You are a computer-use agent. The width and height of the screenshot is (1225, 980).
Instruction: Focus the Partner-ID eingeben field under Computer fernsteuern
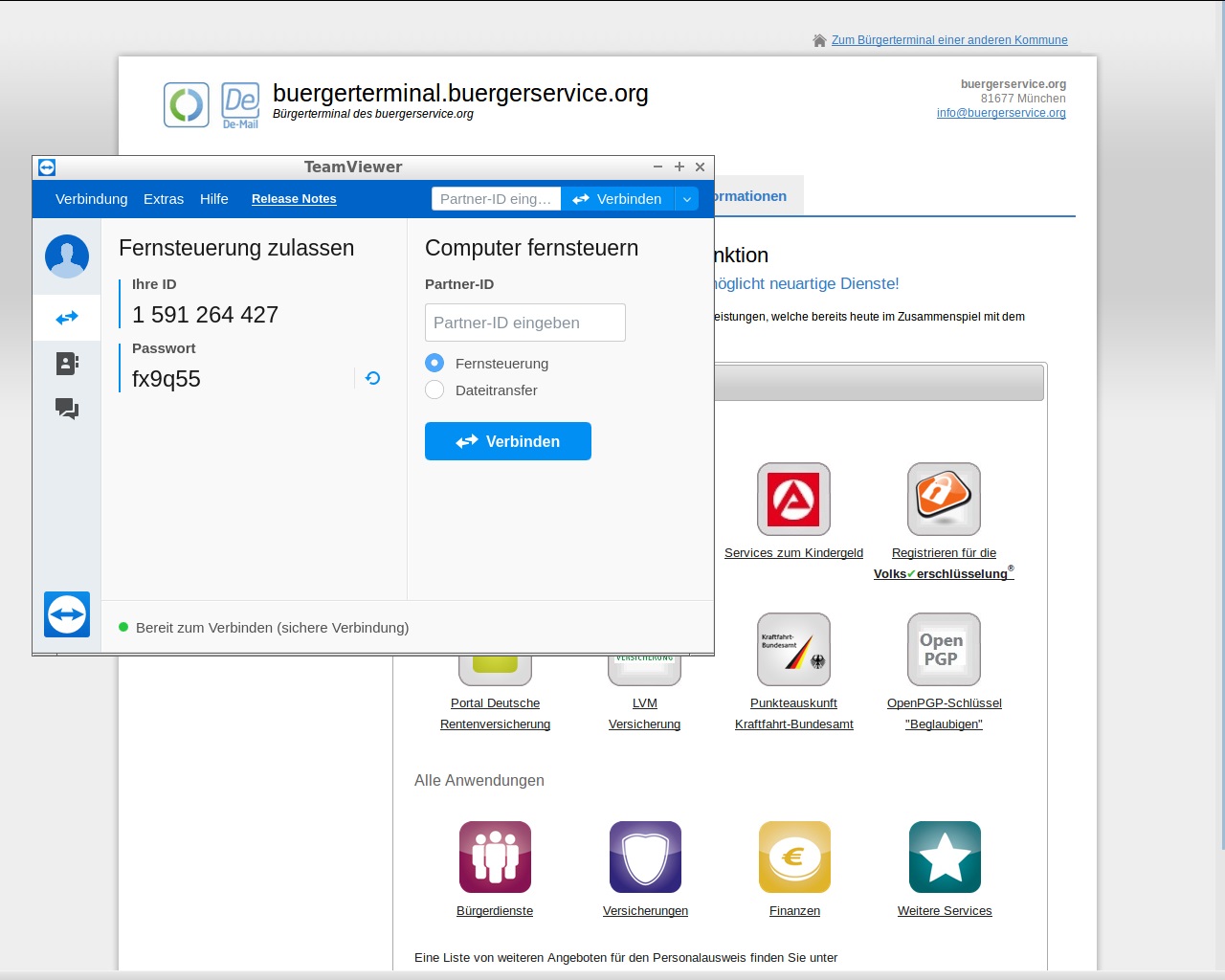525,323
